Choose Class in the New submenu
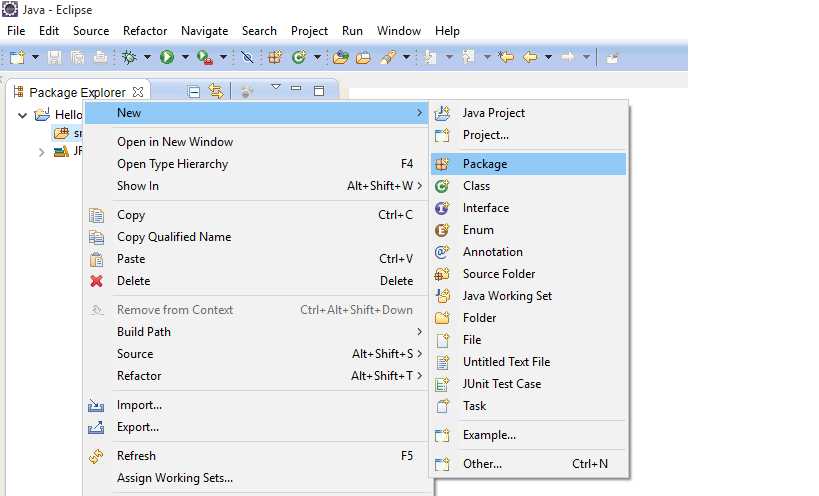The height and width of the screenshot is (496, 819). point(529,186)
